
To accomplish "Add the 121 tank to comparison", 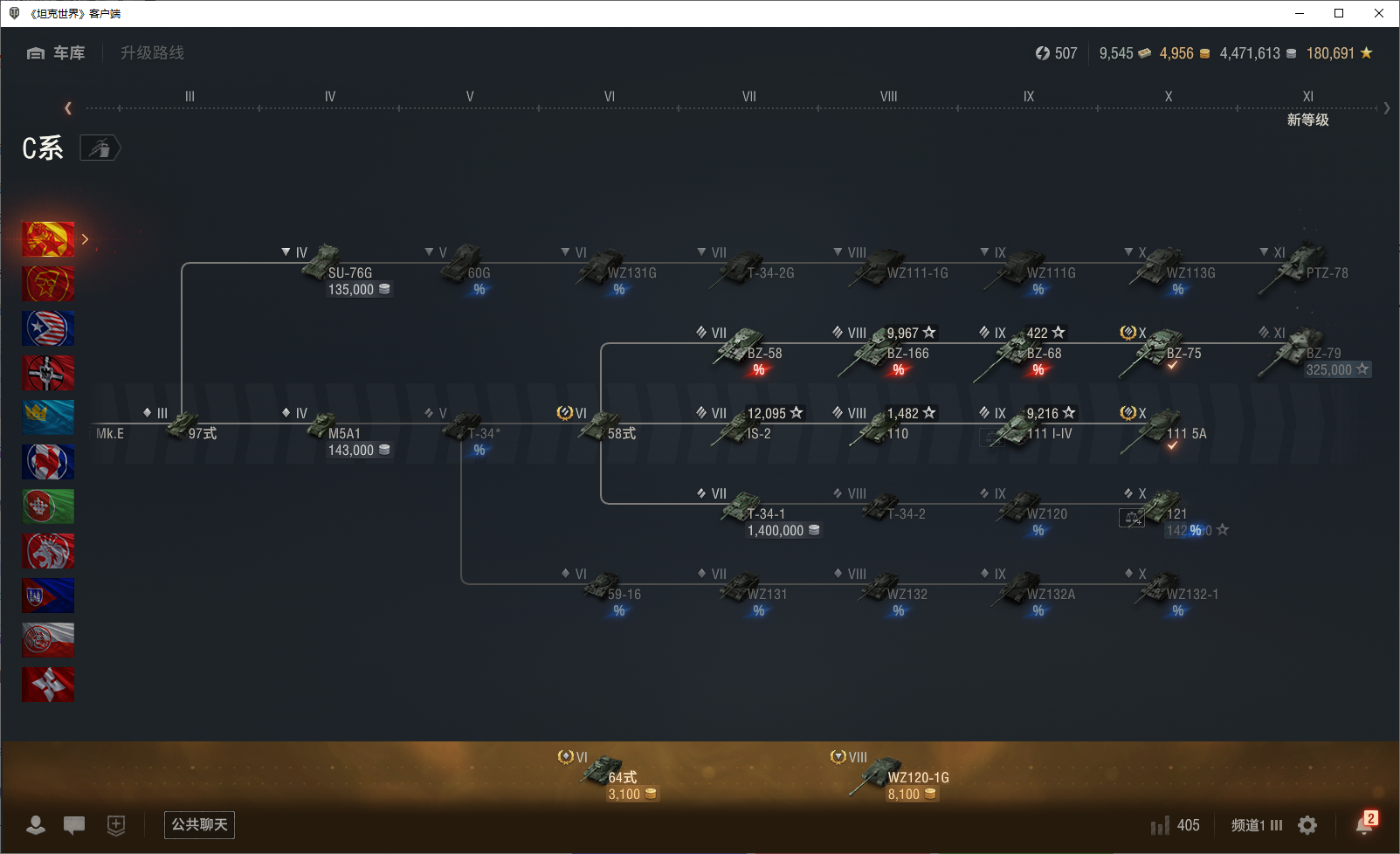I will click(x=1132, y=519).
